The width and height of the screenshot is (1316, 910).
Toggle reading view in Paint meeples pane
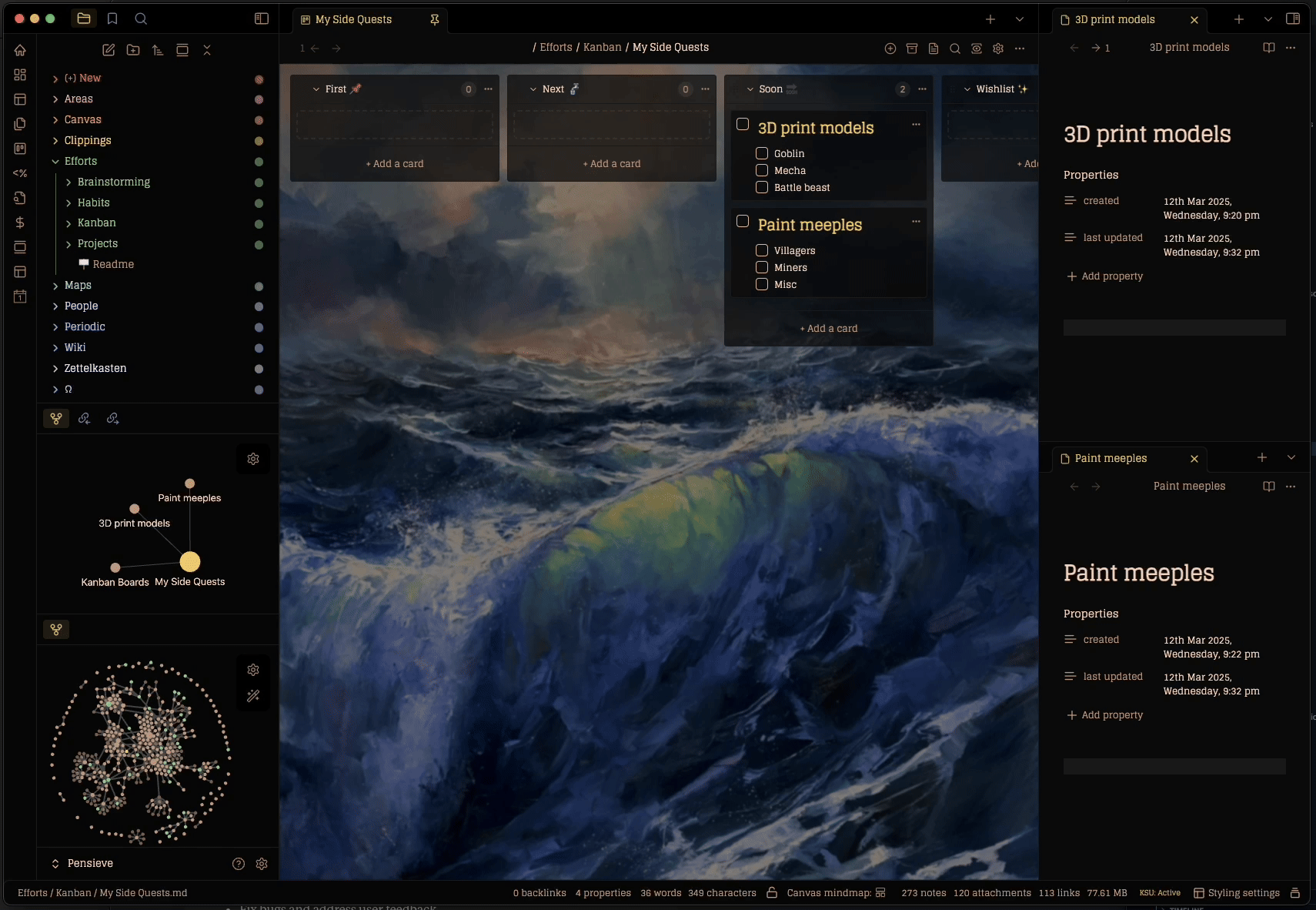(x=1269, y=487)
